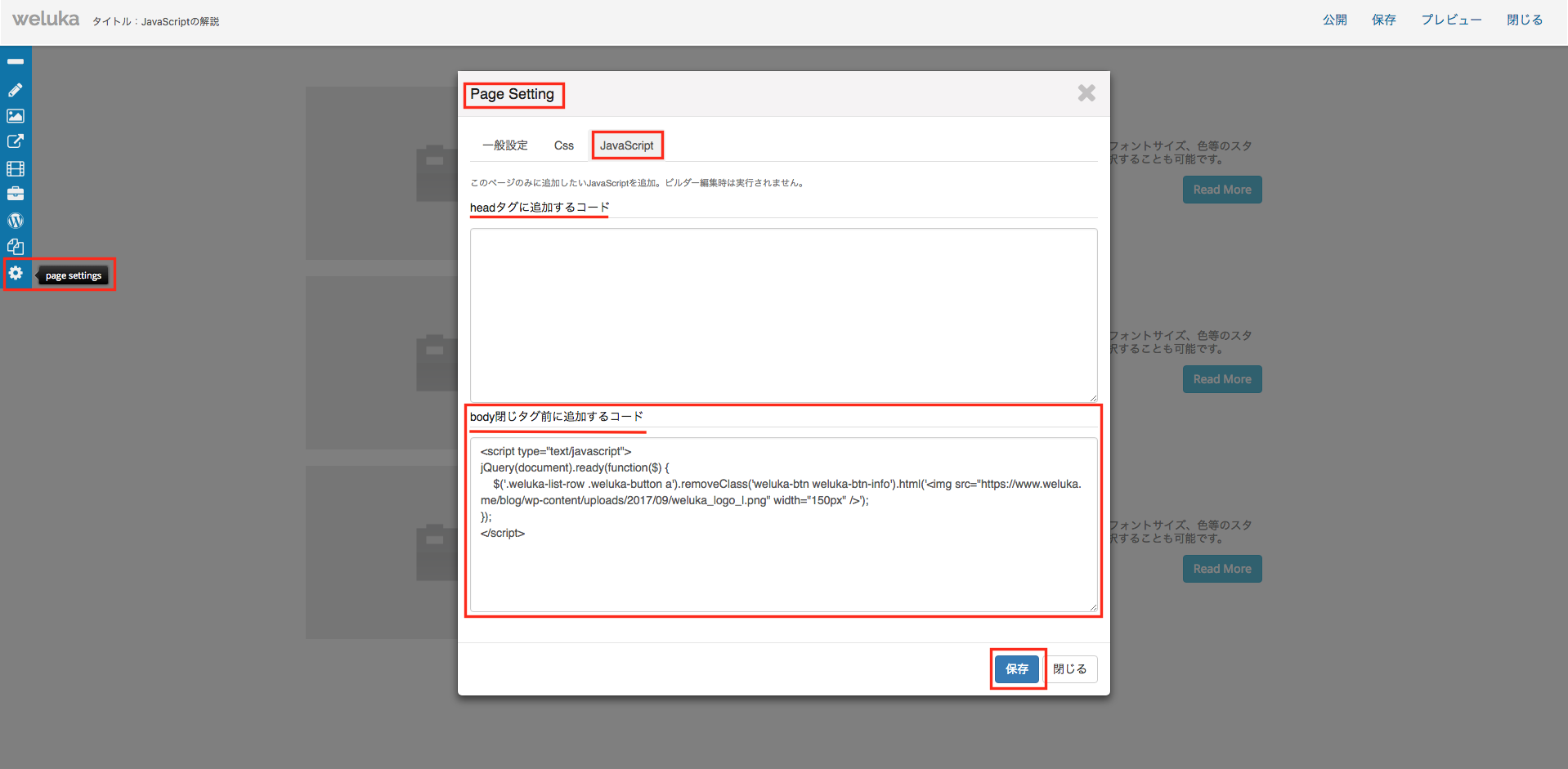Click the briefcase widget sidebar icon
Screen dimensions: 1568x769
click(x=16, y=194)
